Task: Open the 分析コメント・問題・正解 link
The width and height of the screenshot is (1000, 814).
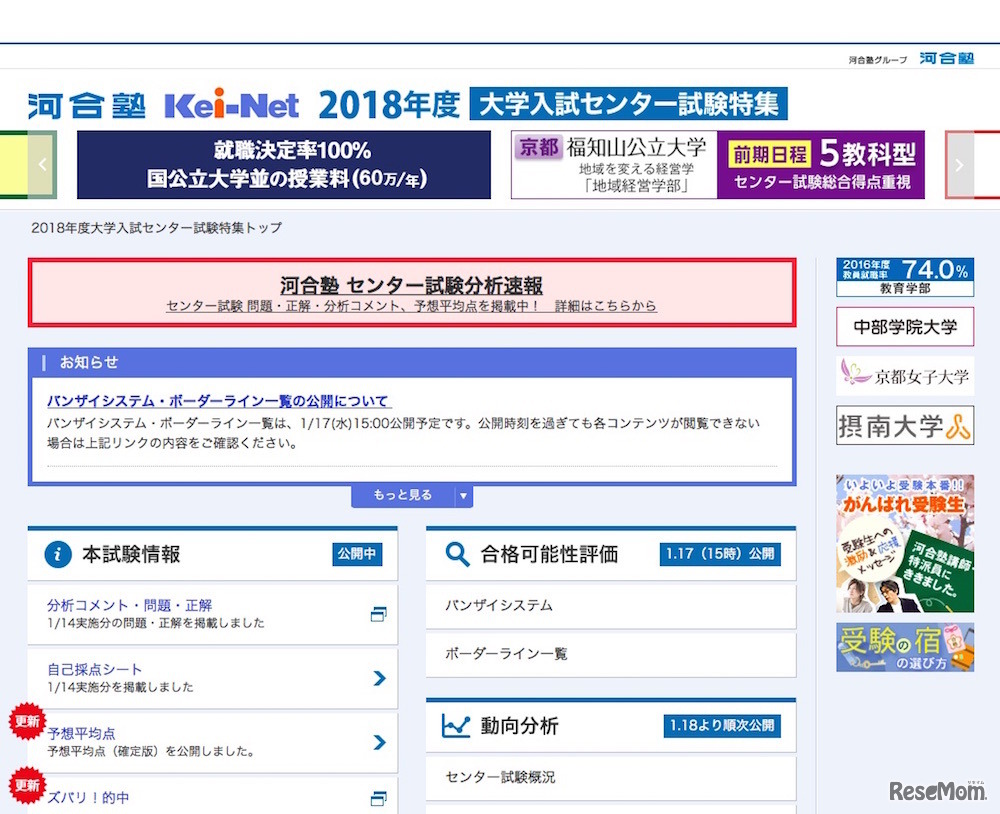Action: [x=129, y=605]
